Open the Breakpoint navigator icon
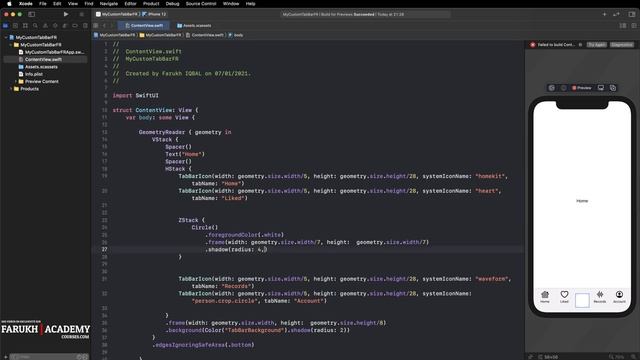 coord(75,25)
